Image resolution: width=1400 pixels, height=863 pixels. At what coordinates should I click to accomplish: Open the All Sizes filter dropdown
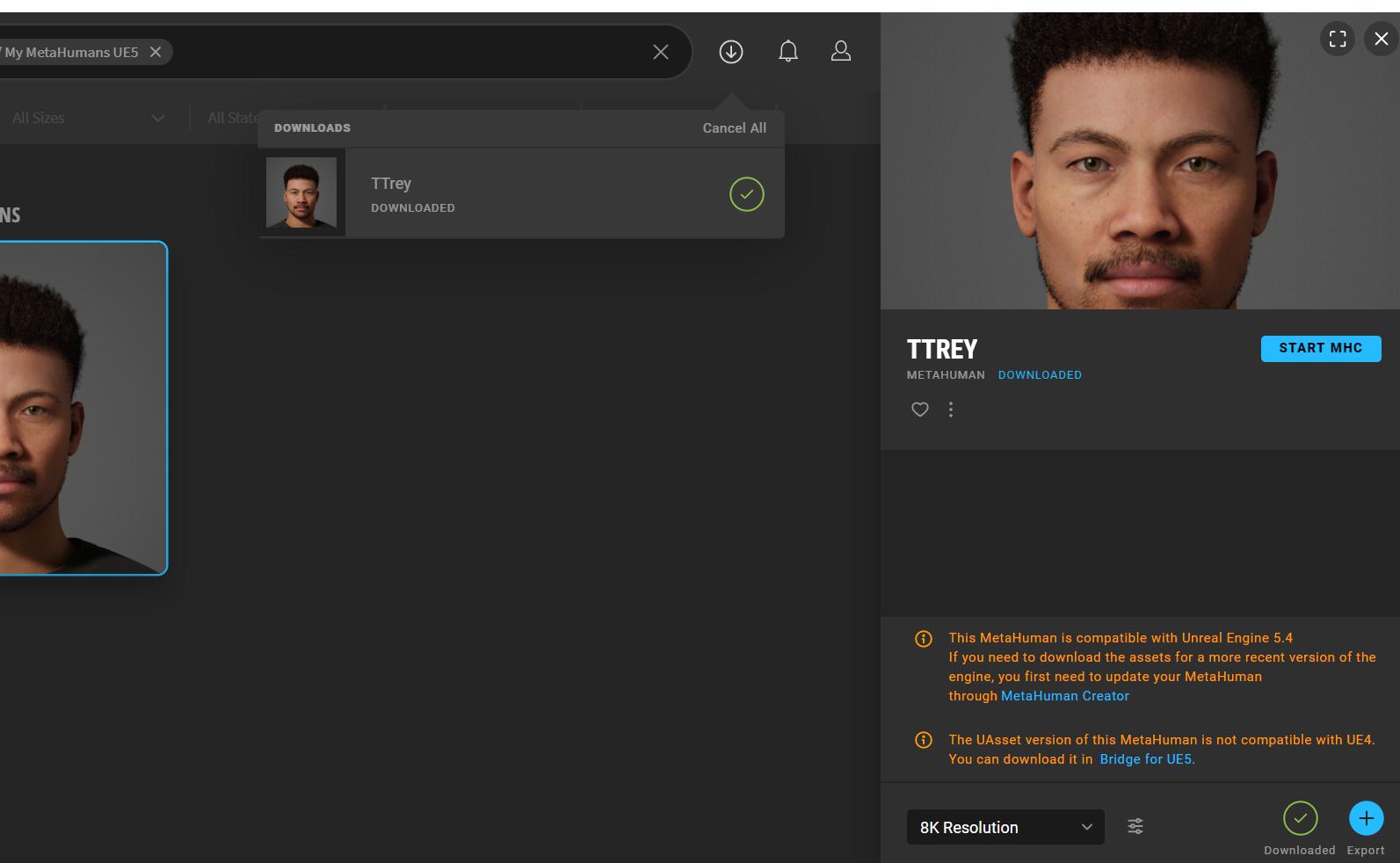pos(88,118)
